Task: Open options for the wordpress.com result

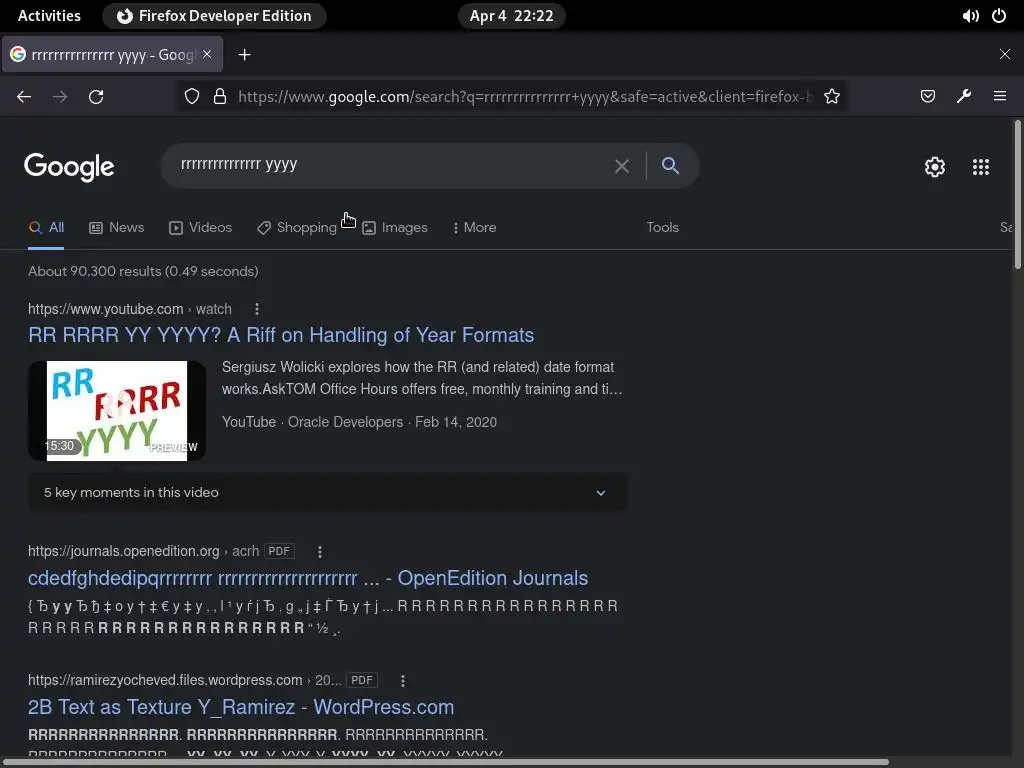Action: tap(403, 680)
